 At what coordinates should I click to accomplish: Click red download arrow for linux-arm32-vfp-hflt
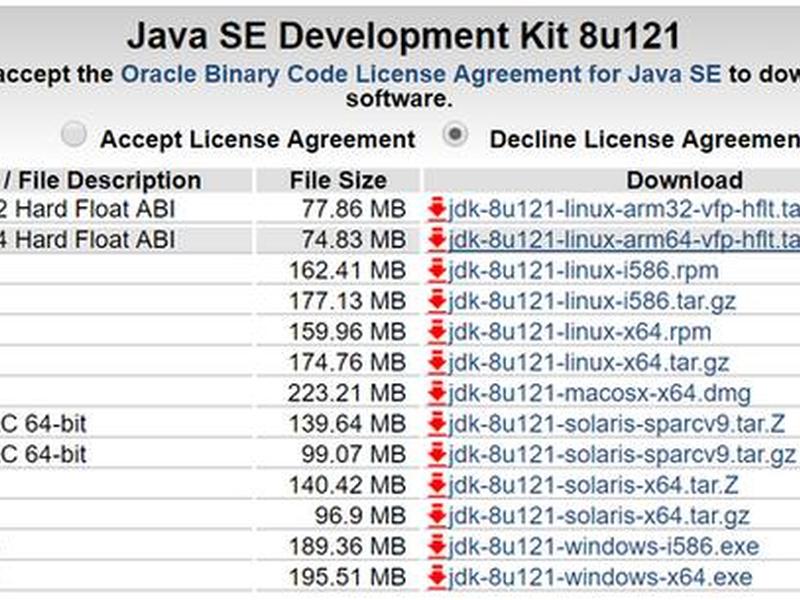coord(437,209)
